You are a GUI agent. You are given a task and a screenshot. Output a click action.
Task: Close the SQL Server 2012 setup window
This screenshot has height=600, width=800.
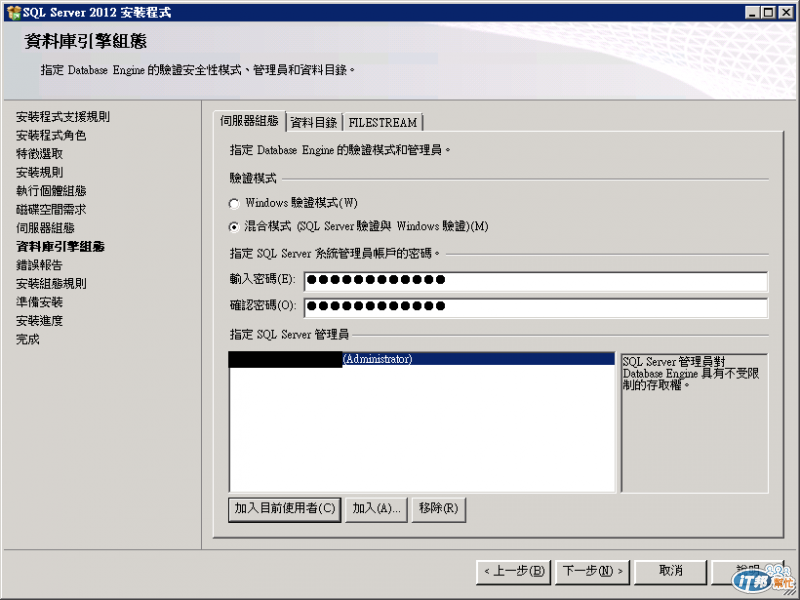click(786, 12)
